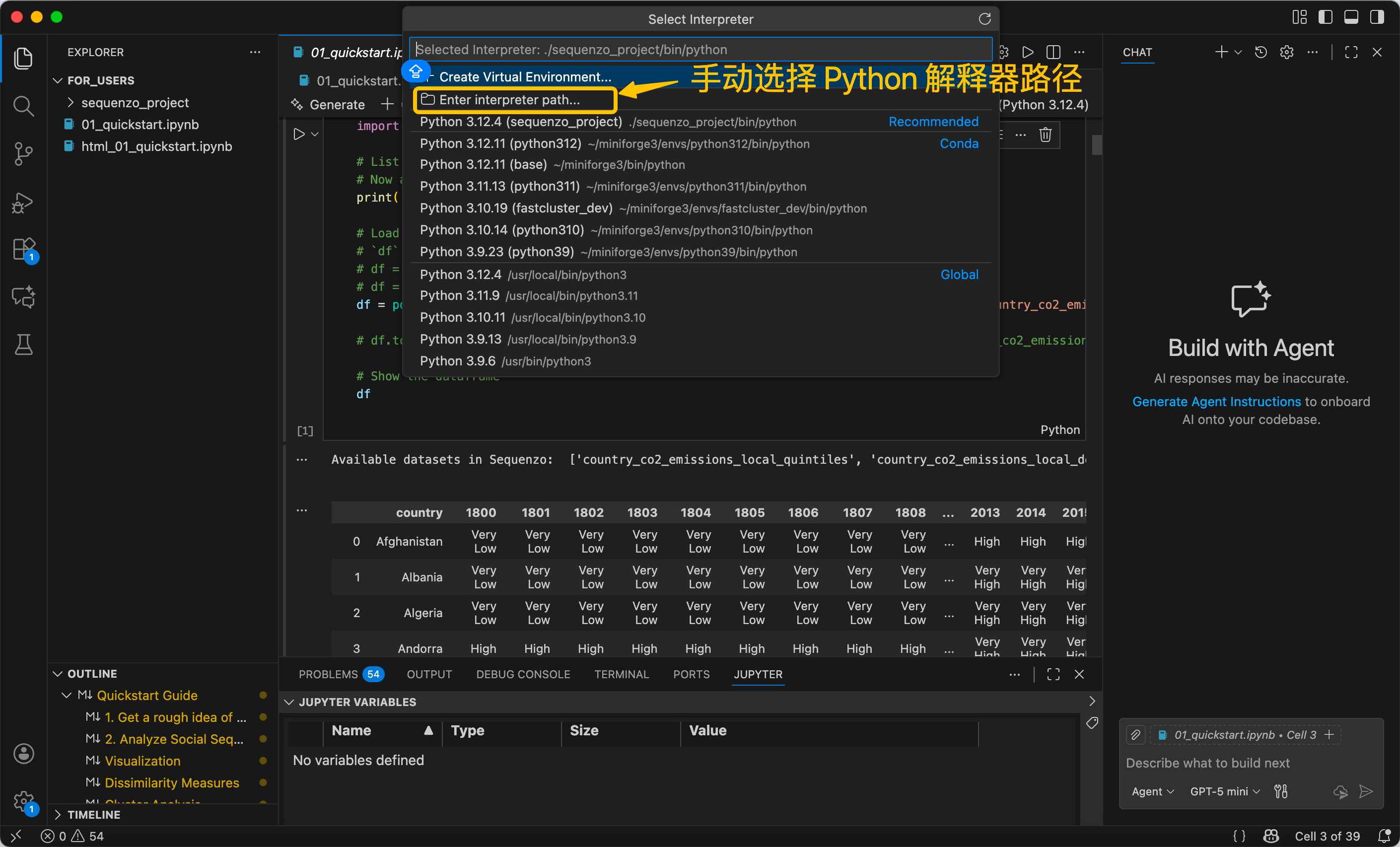Switch to the TERMINAL tab
The width and height of the screenshot is (1400, 847).
point(621,674)
